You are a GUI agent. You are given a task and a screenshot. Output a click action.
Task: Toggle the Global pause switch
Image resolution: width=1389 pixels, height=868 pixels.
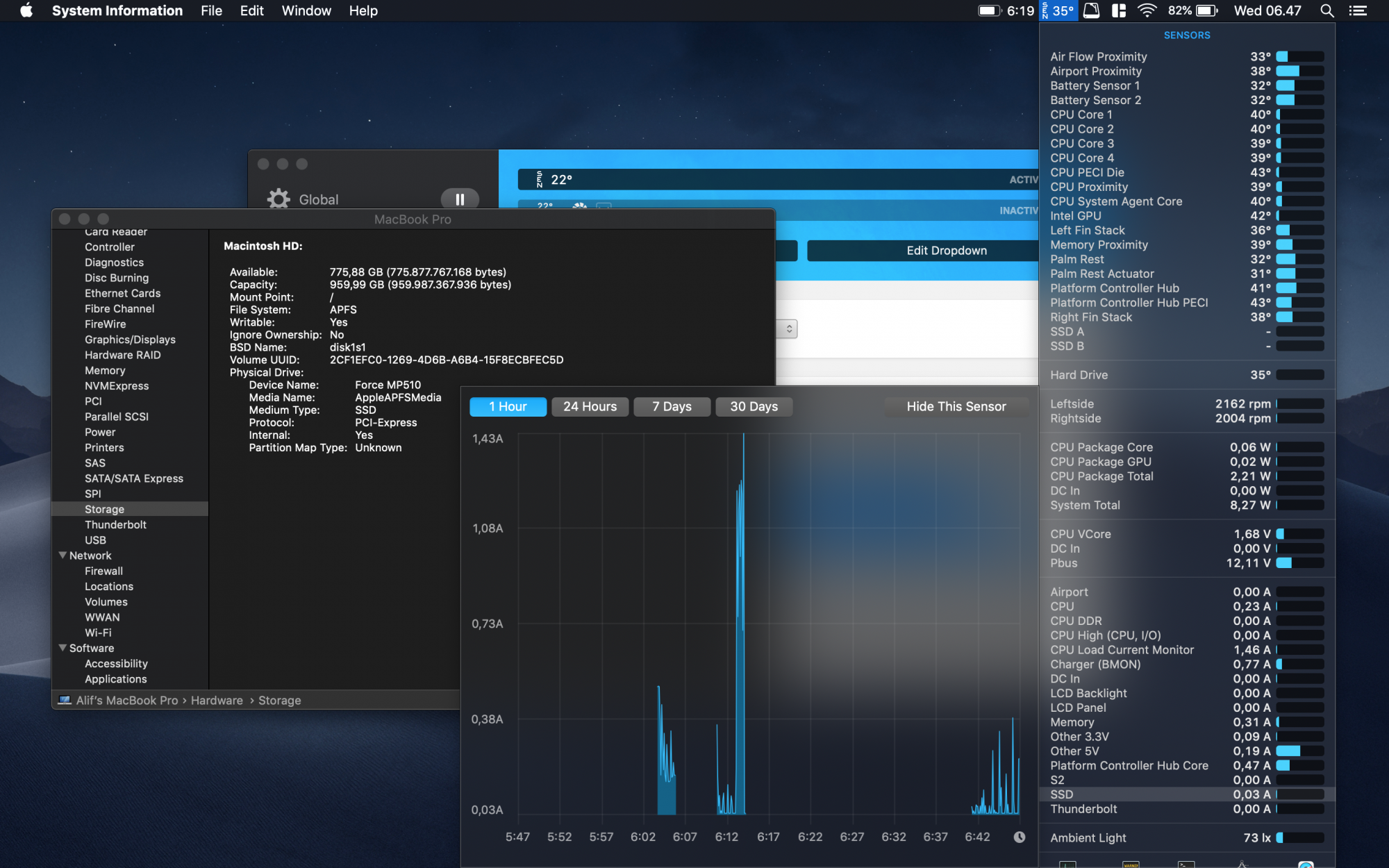click(x=459, y=199)
